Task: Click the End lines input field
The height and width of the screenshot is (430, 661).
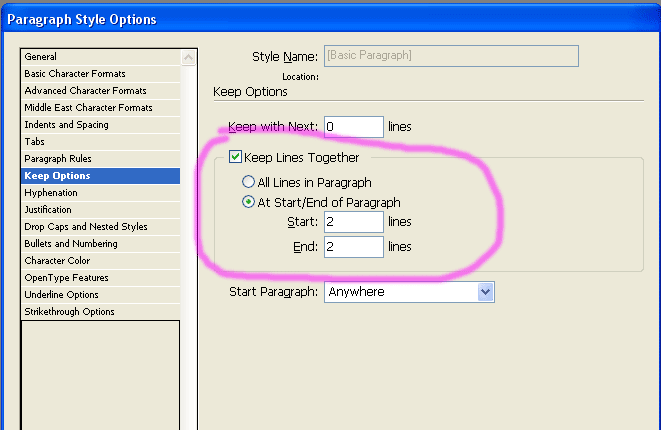Action: pos(354,247)
